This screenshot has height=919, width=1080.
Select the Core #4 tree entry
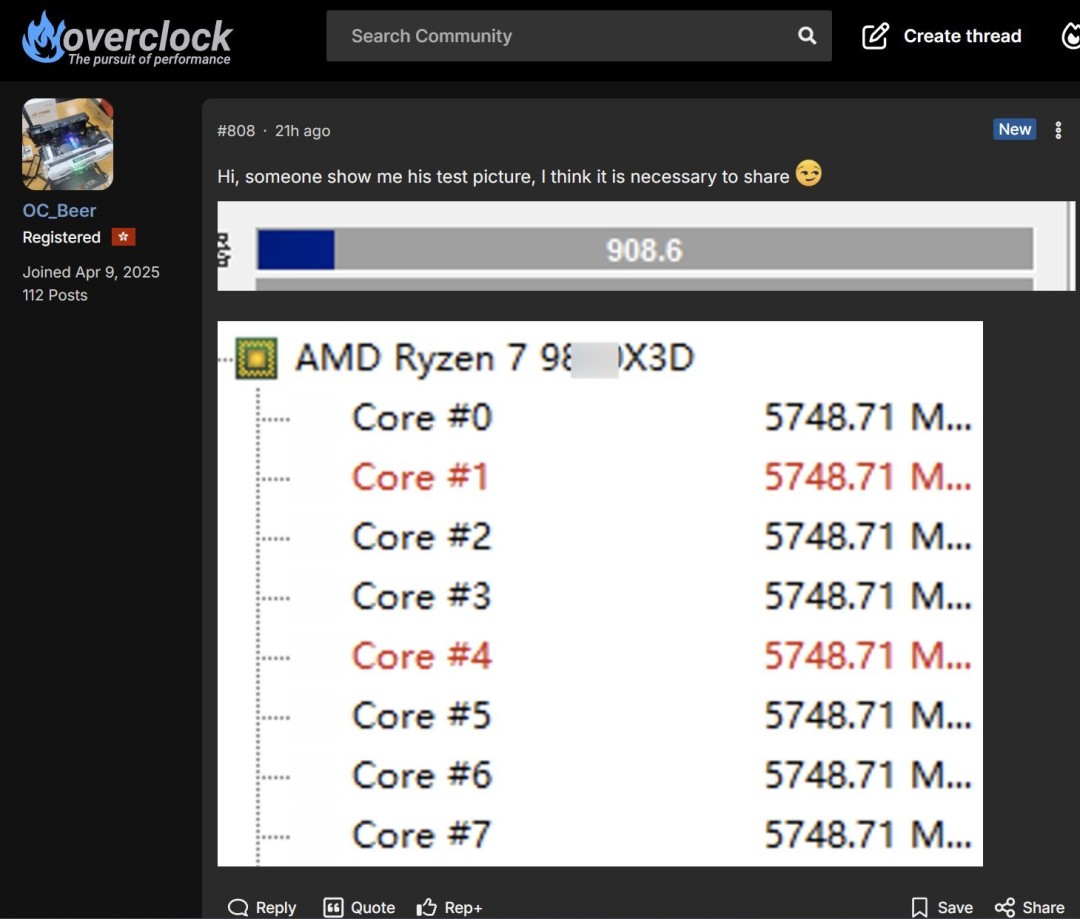420,656
